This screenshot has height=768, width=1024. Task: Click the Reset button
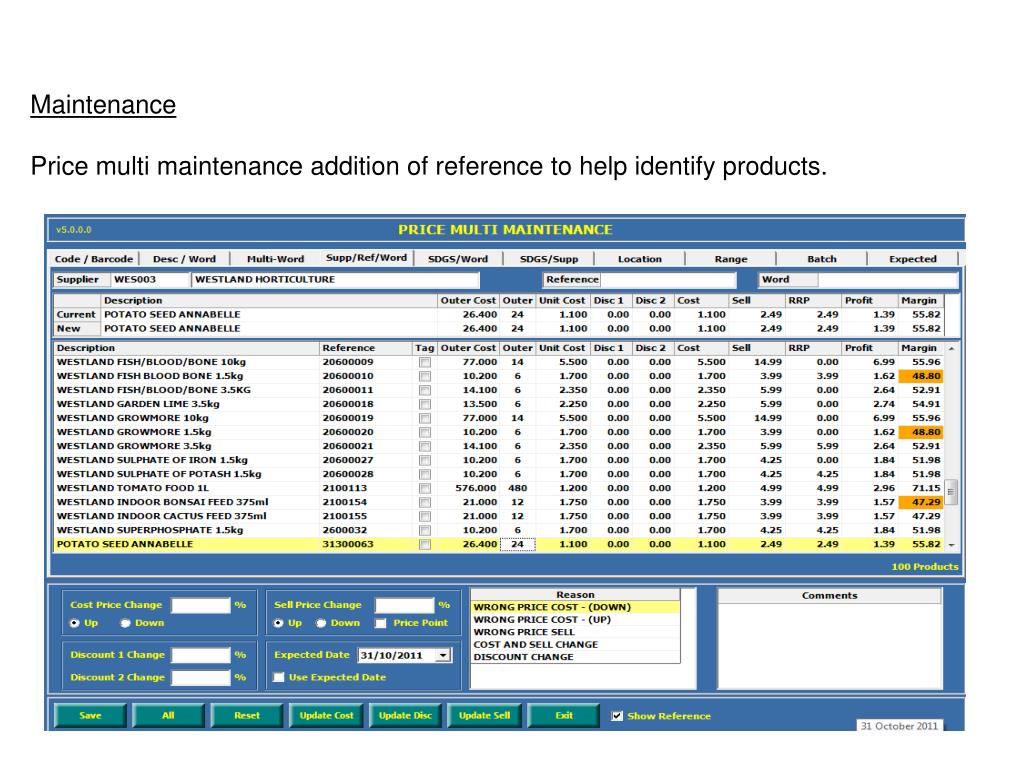coord(247,715)
